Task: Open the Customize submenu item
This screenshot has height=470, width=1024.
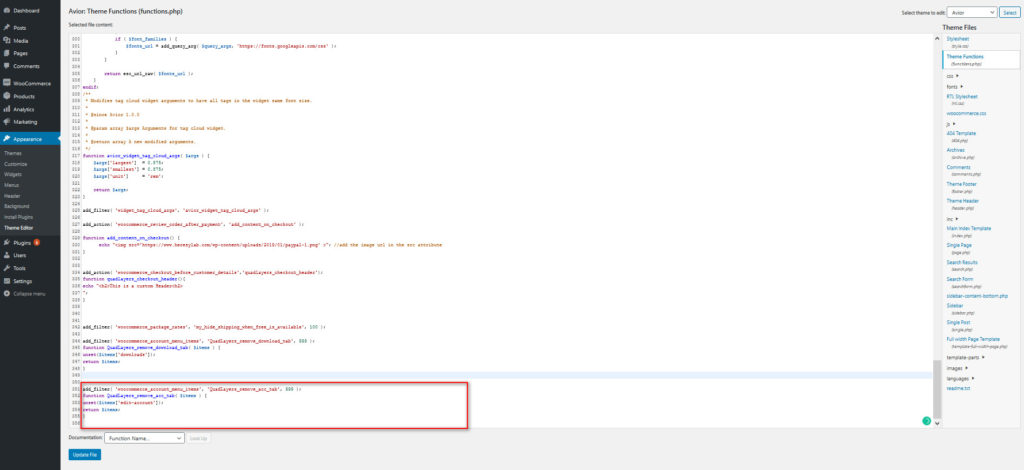Action: tap(16, 164)
